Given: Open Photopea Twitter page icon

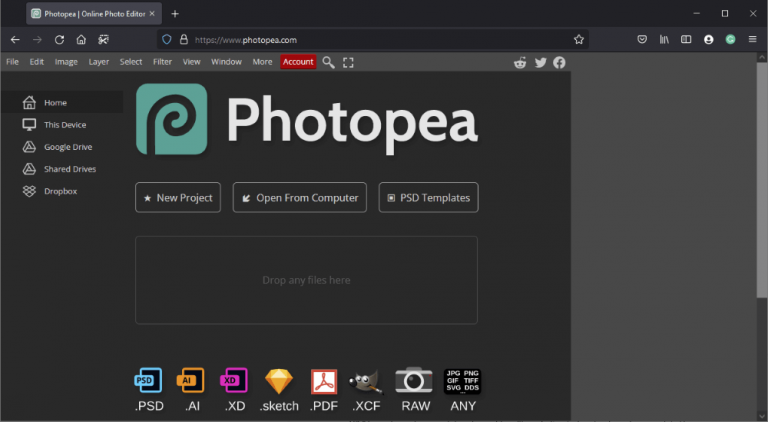Looking at the screenshot, I should pos(541,62).
